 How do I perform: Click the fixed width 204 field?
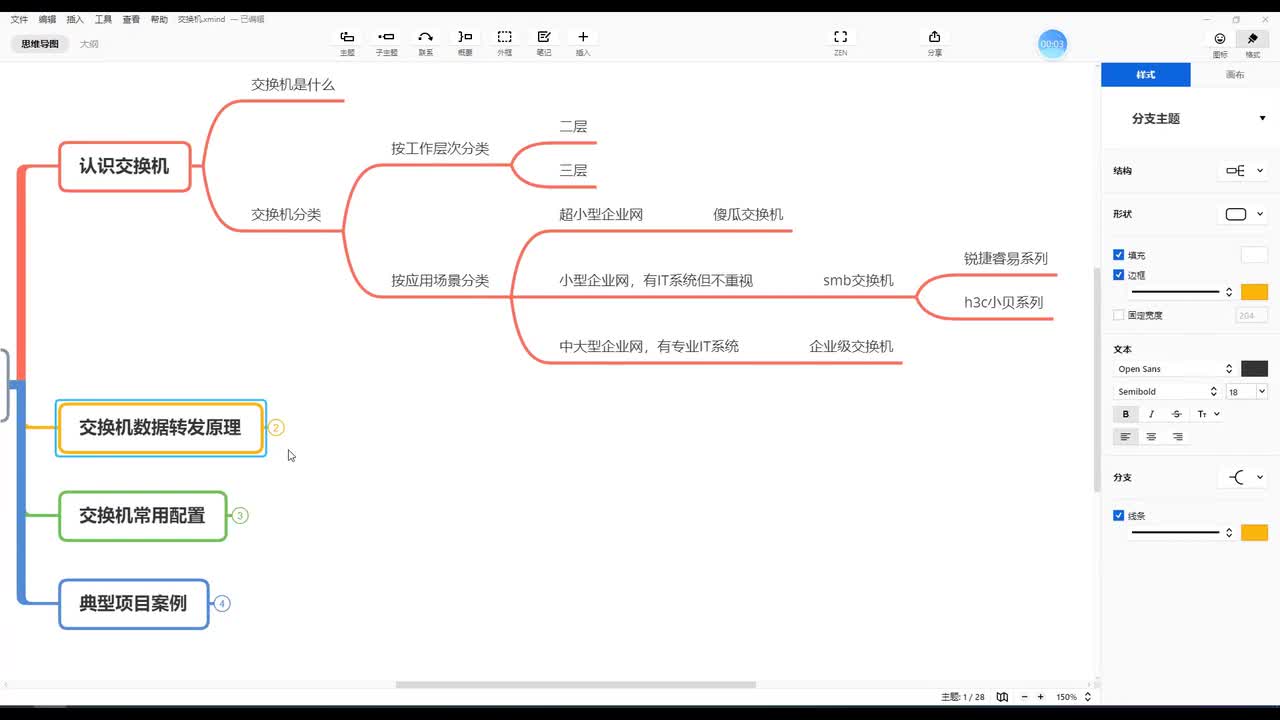(x=1252, y=315)
